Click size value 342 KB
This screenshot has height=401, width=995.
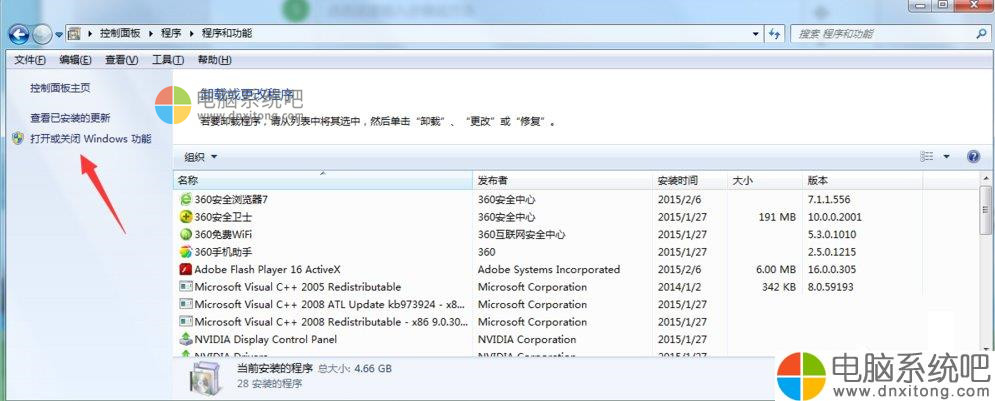coord(779,287)
